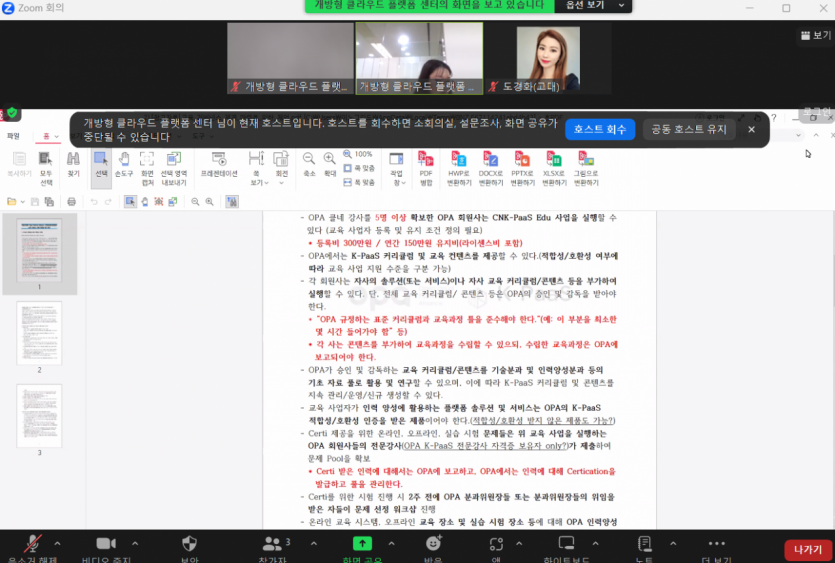The width and height of the screenshot is (835, 563).
Task: Open Zoom Reactions (반응) smiley
Action: (433, 548)
